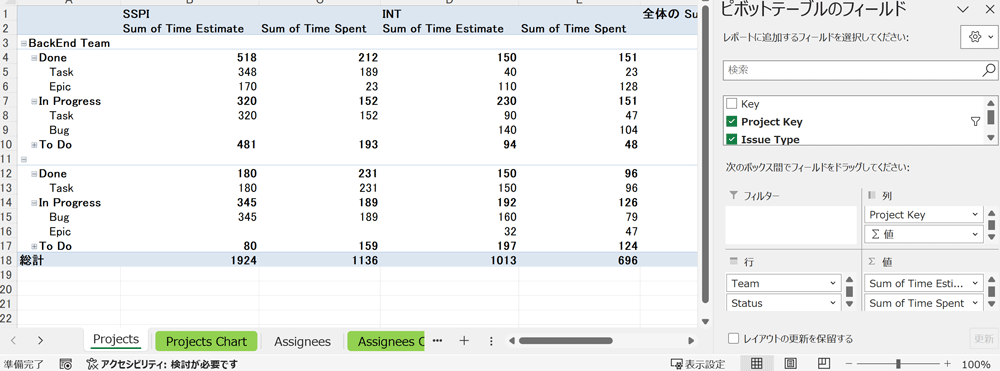The height and width of the screenshot is (371, 1000).
Task: Click the display settings button in the status bar
Action: point(698,364)
